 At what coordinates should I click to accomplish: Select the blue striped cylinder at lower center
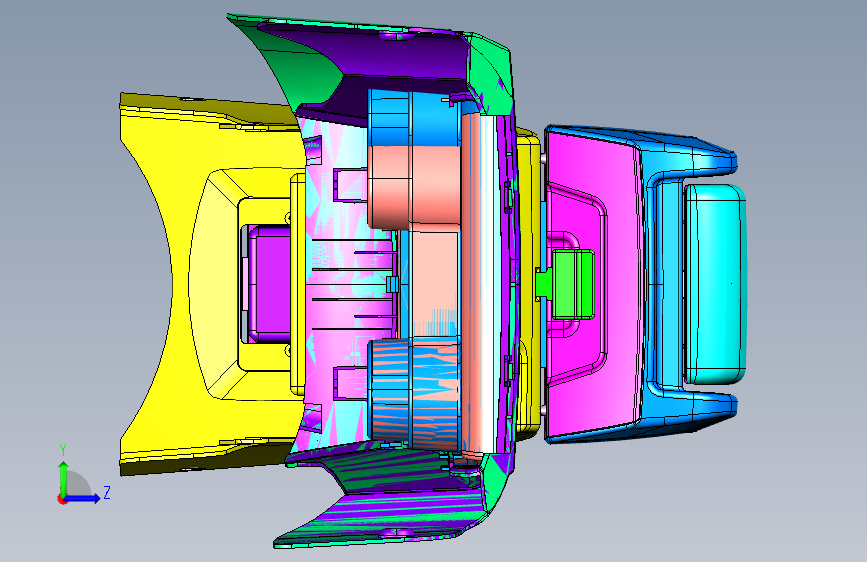click(414, 393)
